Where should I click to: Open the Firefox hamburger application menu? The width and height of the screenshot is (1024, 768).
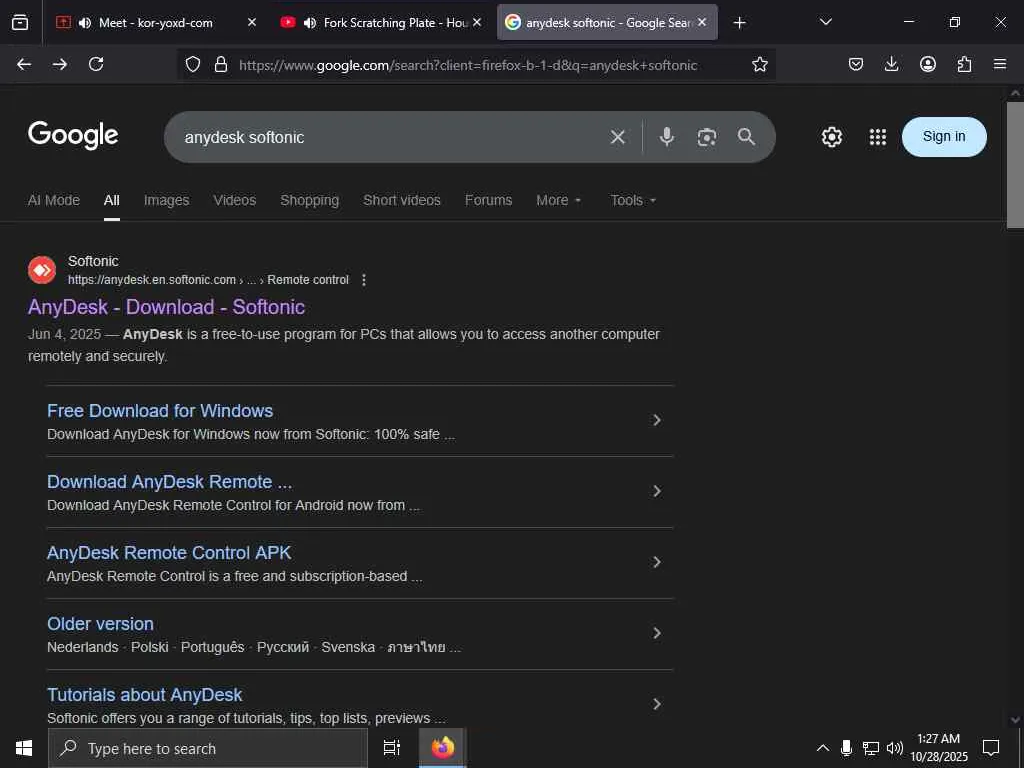pos(1000,64)
